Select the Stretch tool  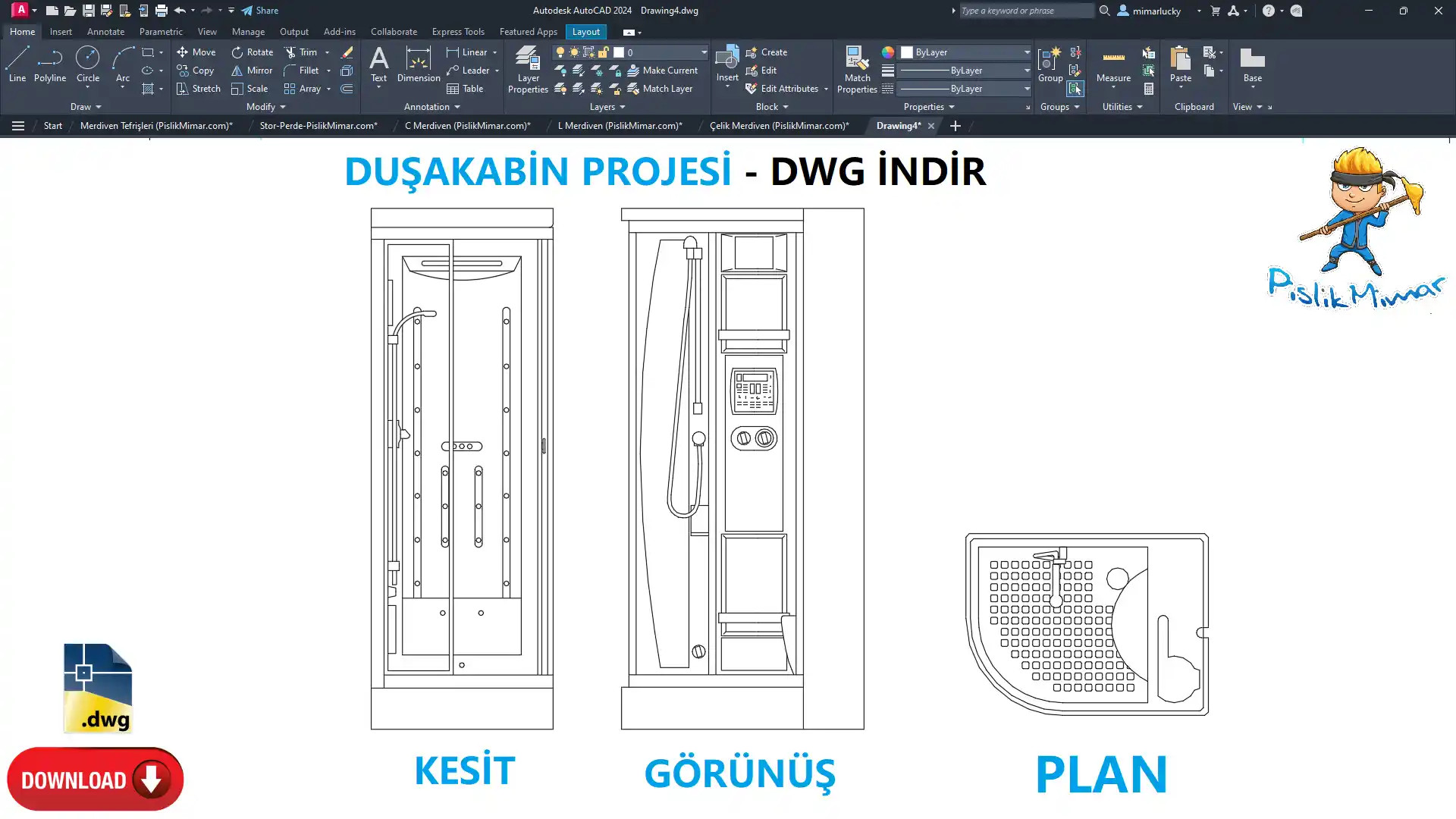198,89
